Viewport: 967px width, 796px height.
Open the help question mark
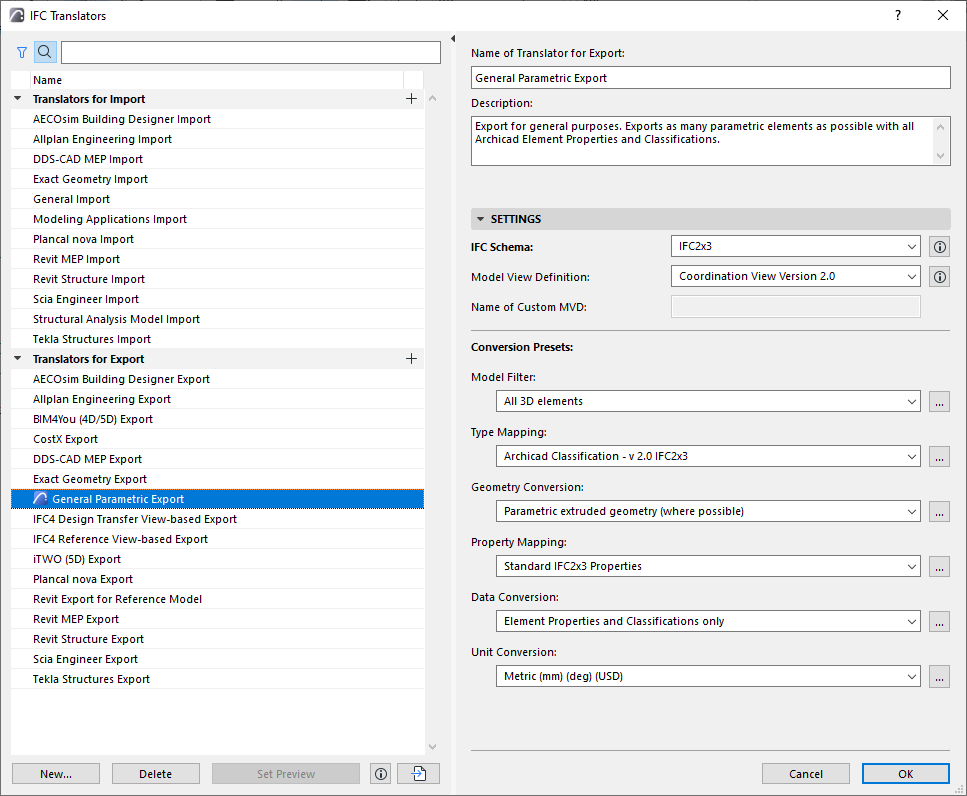[x=898, y=15]
